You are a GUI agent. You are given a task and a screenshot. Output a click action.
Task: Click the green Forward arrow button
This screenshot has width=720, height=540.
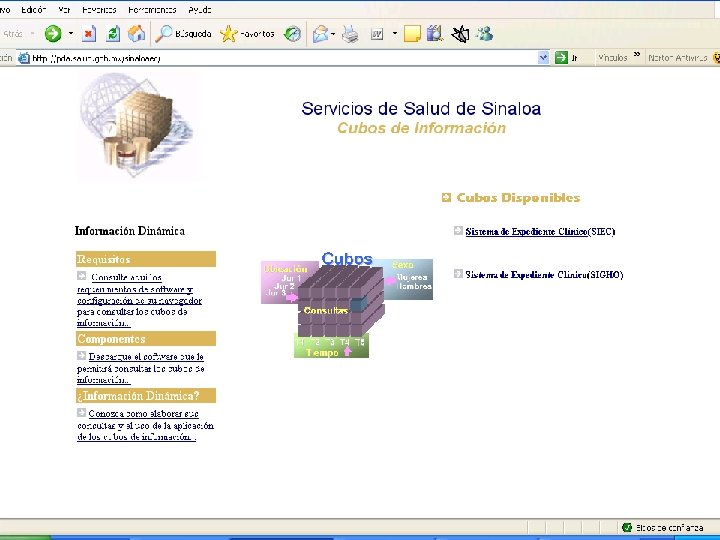coord(53,34)
